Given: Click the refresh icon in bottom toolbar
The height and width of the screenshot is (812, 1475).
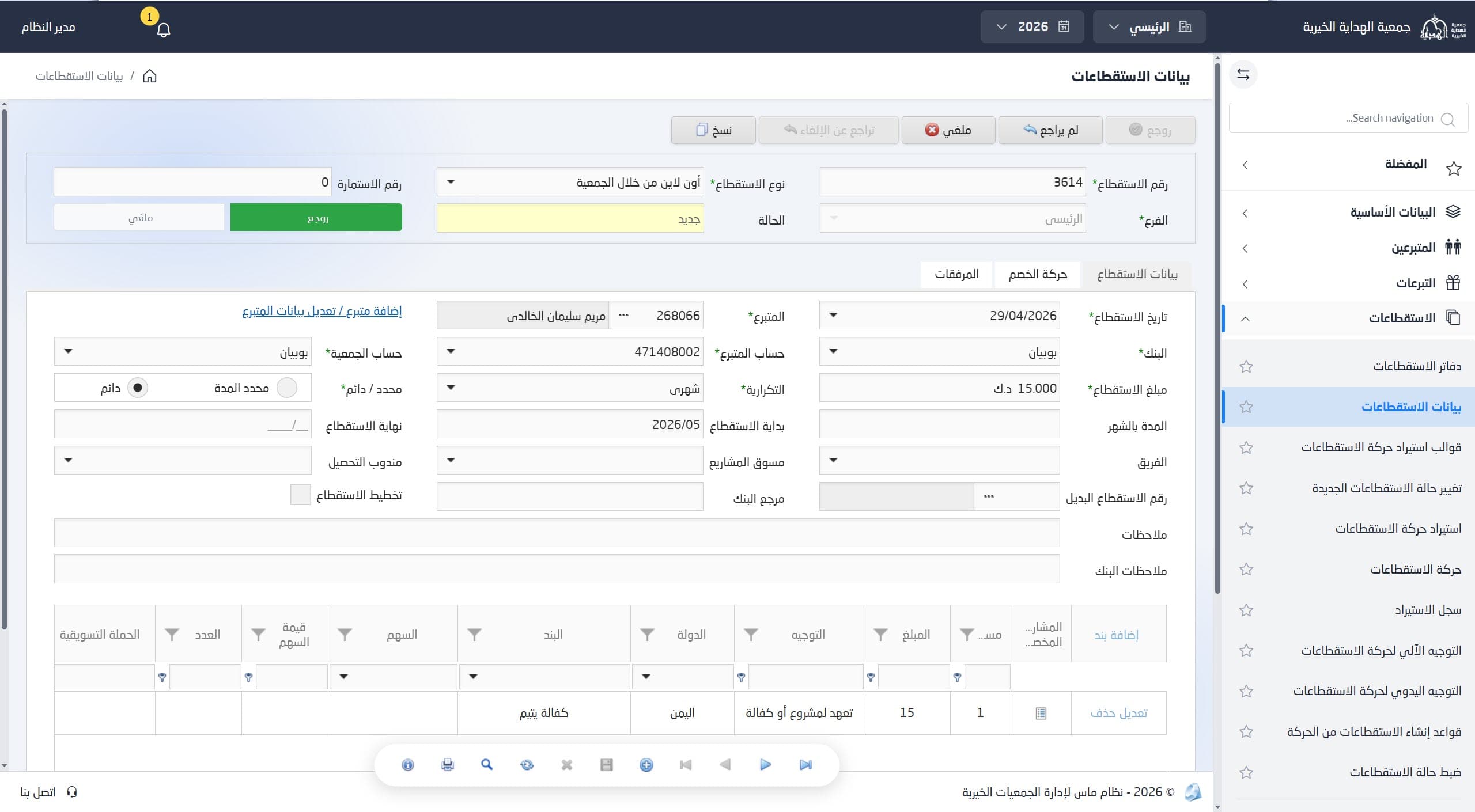Looking at the screenshot, I should 527,765.
